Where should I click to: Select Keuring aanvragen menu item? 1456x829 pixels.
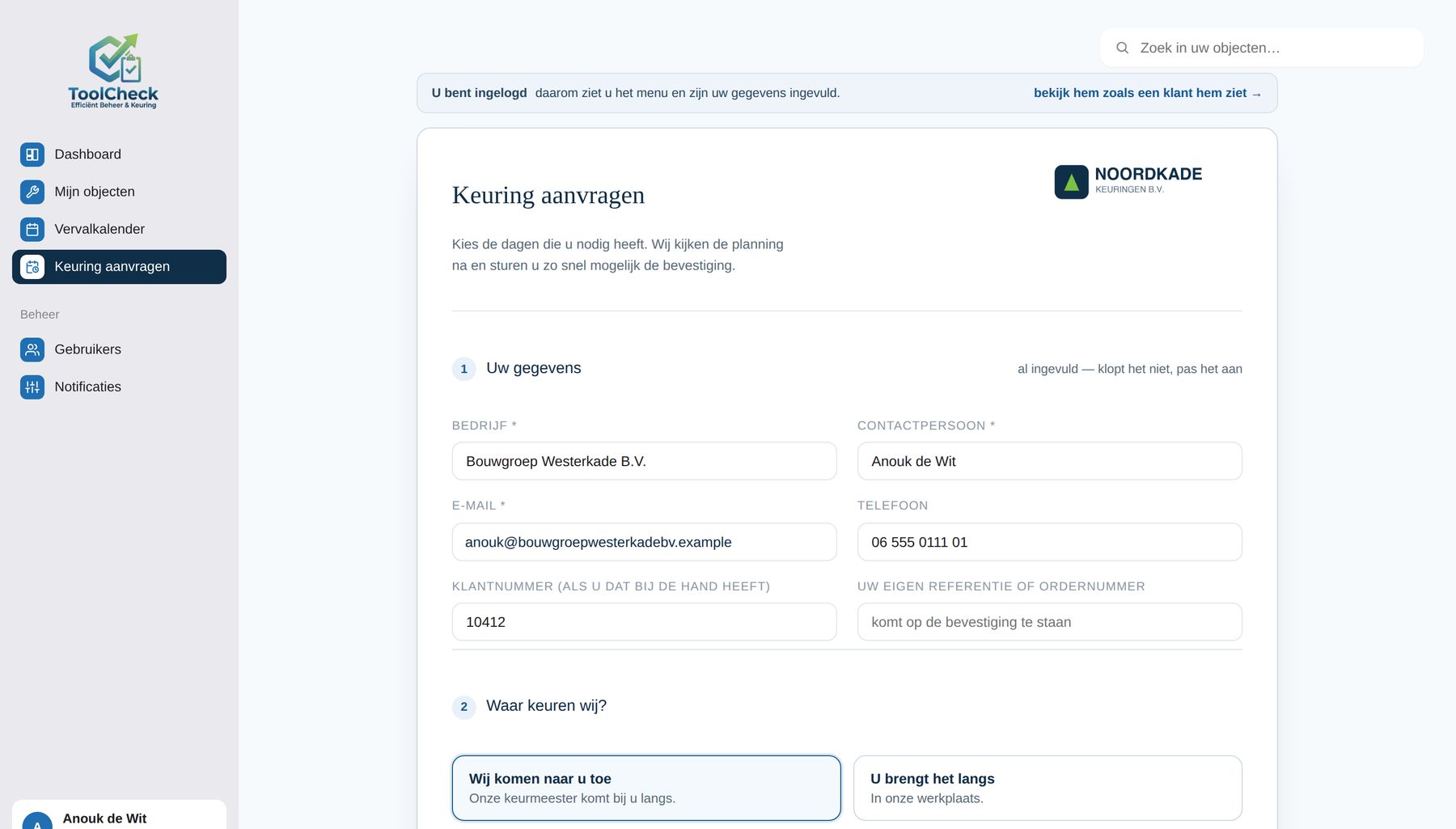pyautogui.click(x=119, y=267)
